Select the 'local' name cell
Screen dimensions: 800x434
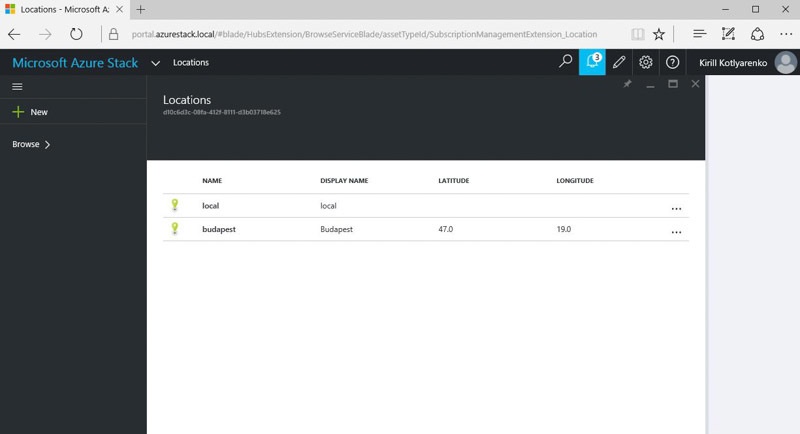click(x=210, y=206)
